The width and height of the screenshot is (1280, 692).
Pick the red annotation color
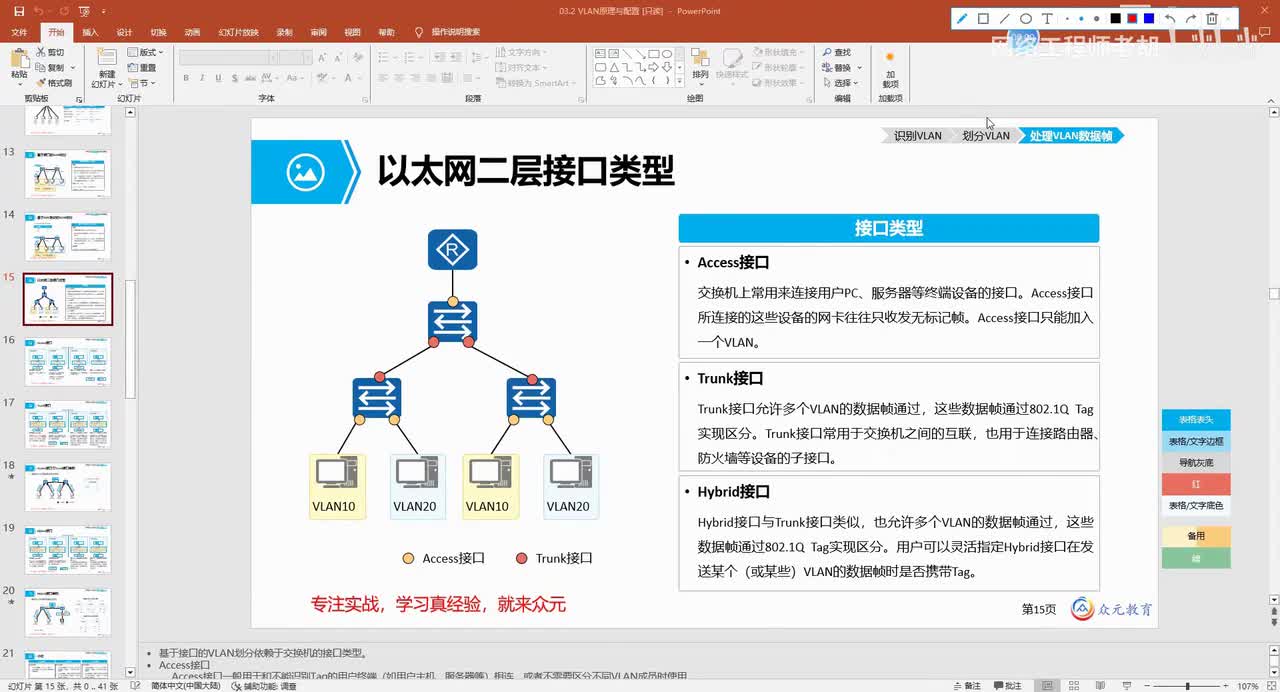tap(1132, 18)
